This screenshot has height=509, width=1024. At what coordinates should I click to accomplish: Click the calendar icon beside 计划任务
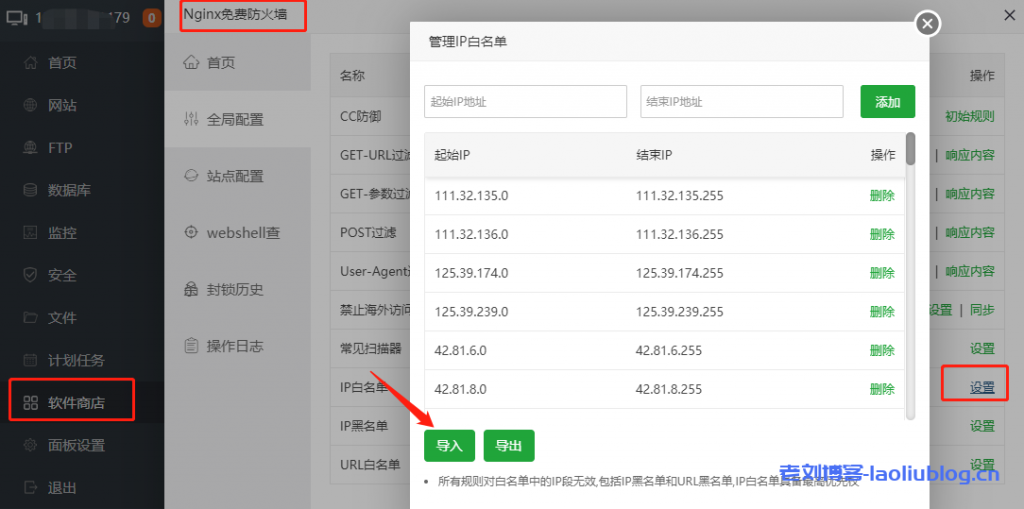pos(30,360)
